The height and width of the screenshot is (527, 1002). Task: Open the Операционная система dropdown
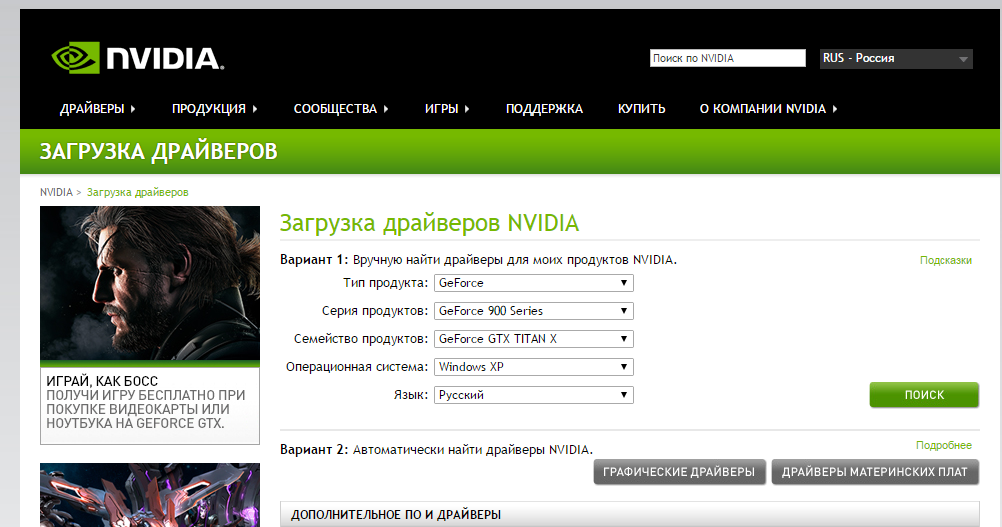tap(534, 367)
